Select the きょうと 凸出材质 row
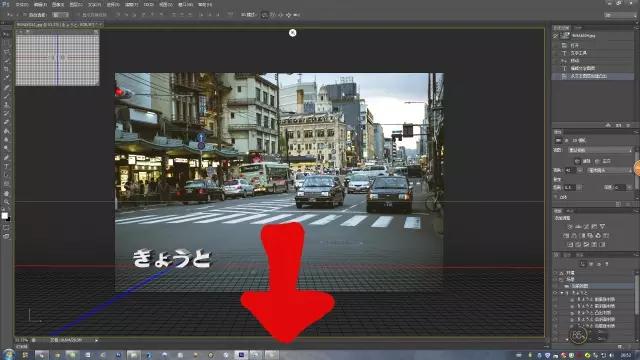This screenshot has width=640, height=360. [x=593, y=312]
